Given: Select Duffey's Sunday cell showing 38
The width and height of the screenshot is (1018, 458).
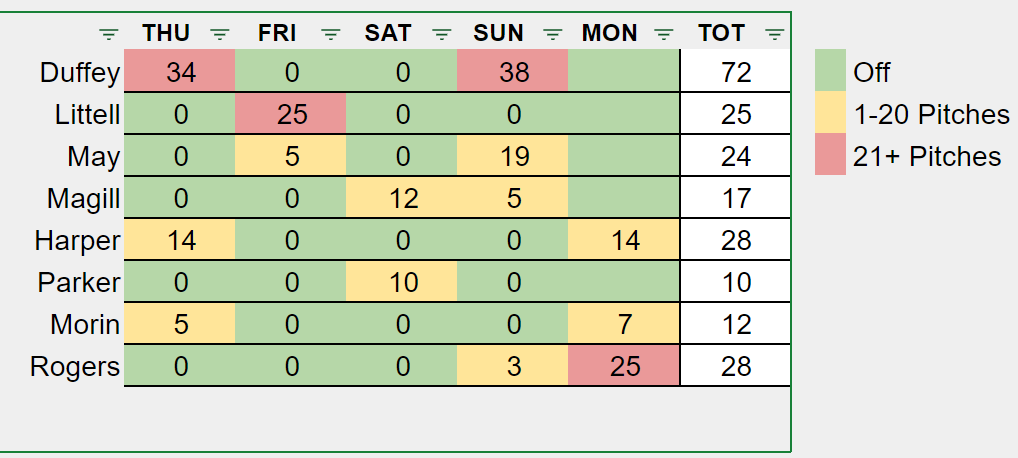Looking at the screenshot, I should tap(513, 72).
